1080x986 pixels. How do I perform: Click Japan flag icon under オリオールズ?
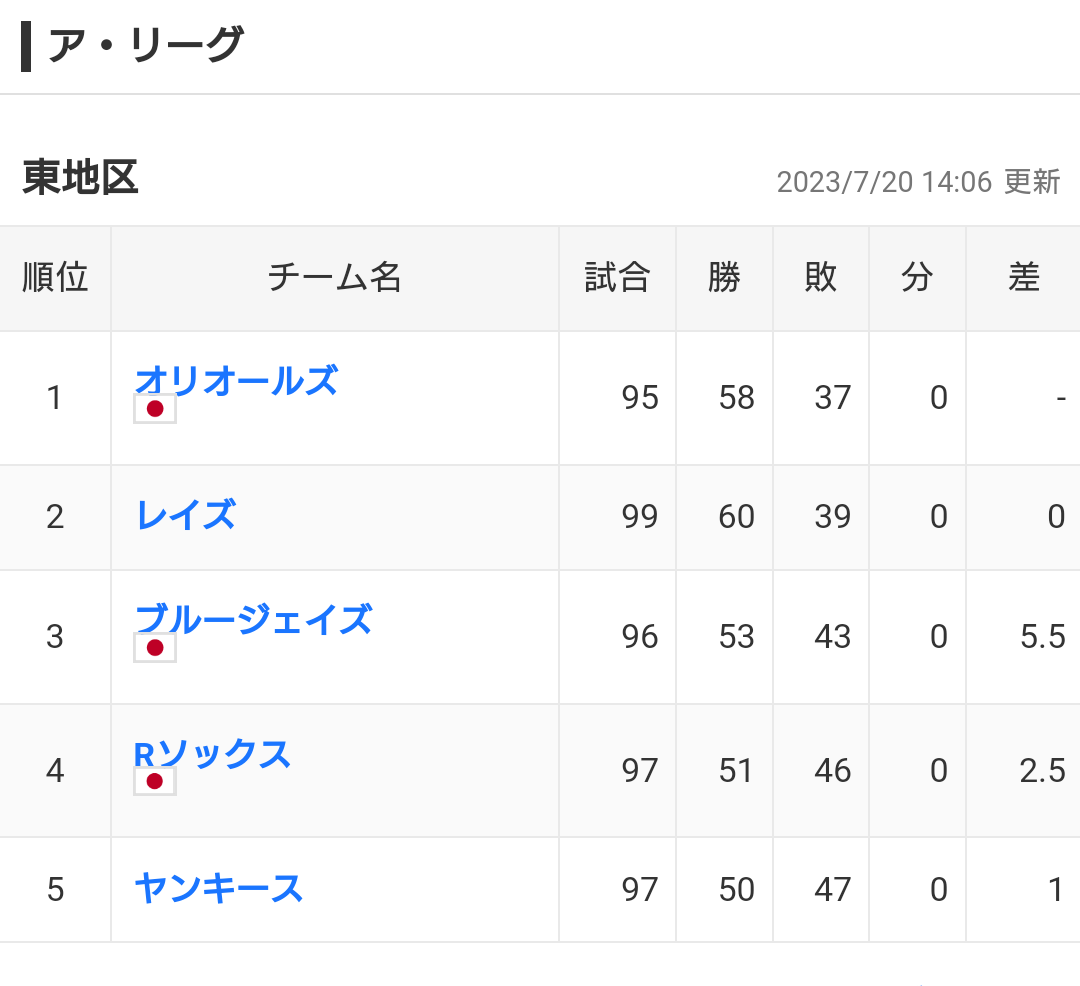(155, 409)
